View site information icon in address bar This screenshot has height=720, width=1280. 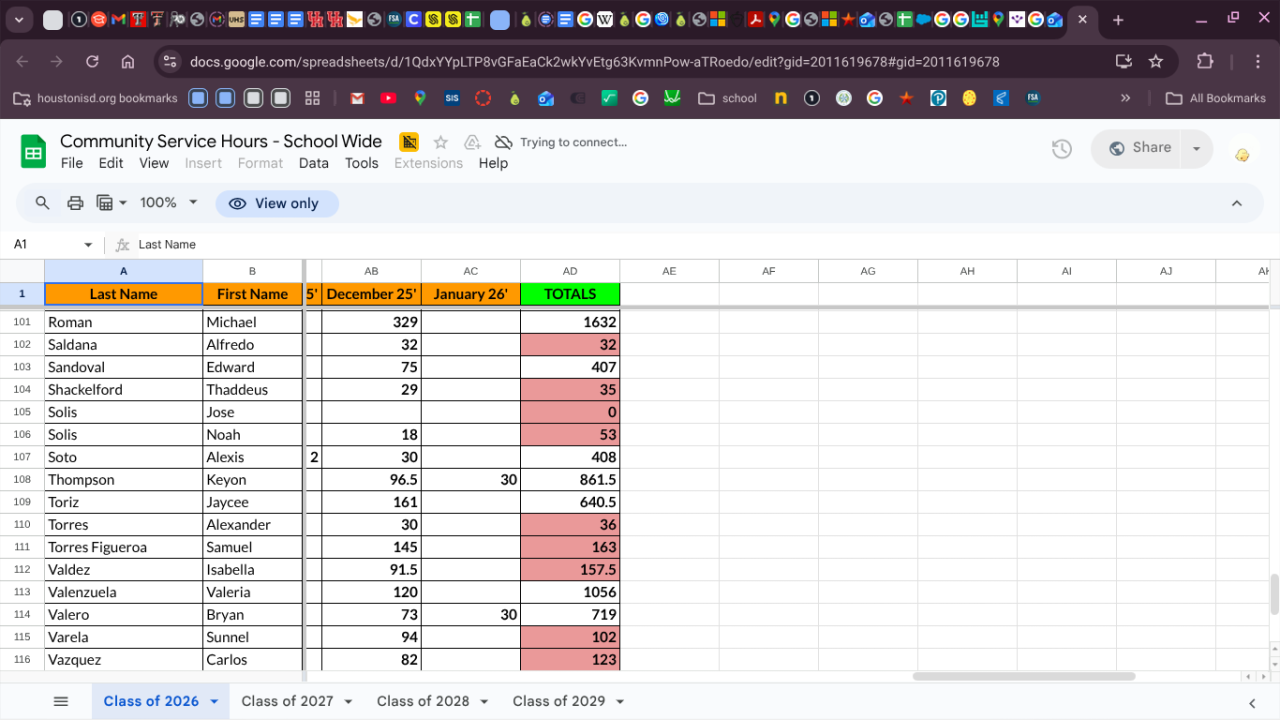pos(169,61)
